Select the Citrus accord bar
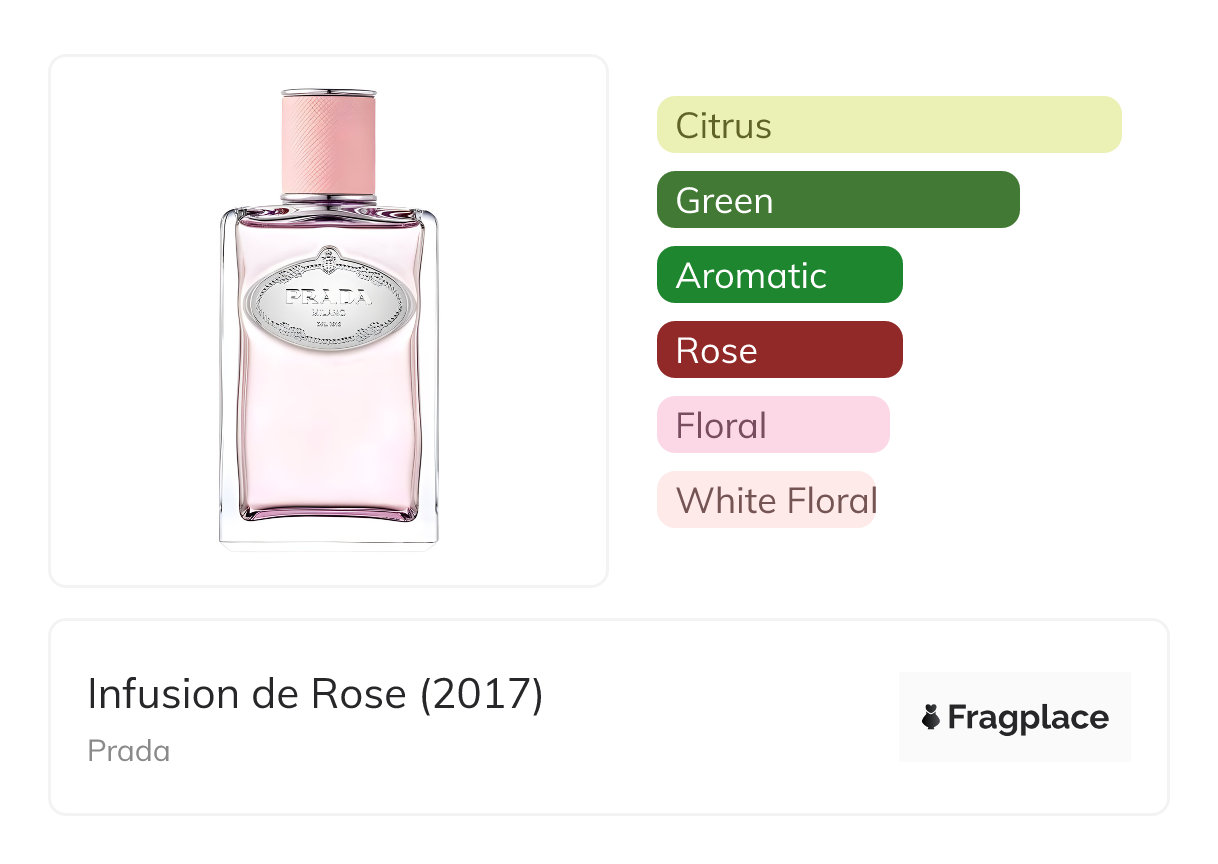This screenshot has height=864, width=1218. (x=888, y=125)
